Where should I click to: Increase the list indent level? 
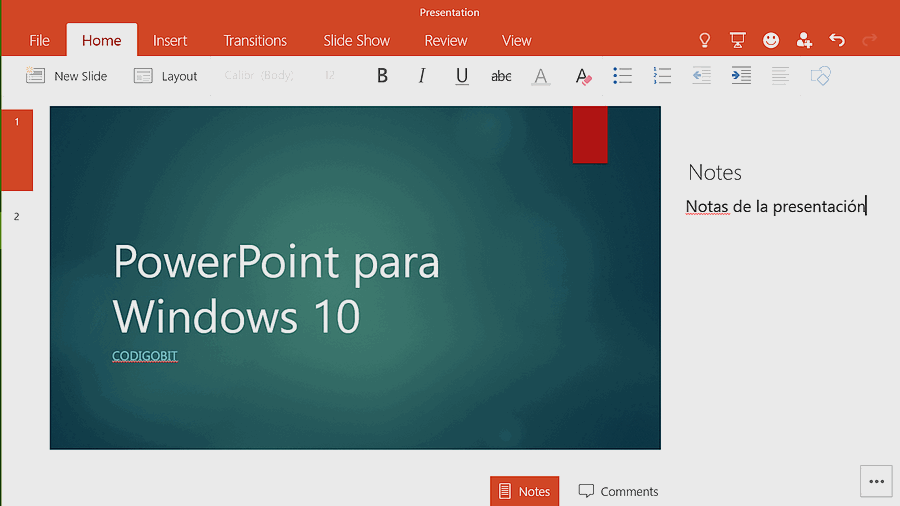(x=741, y=76)
